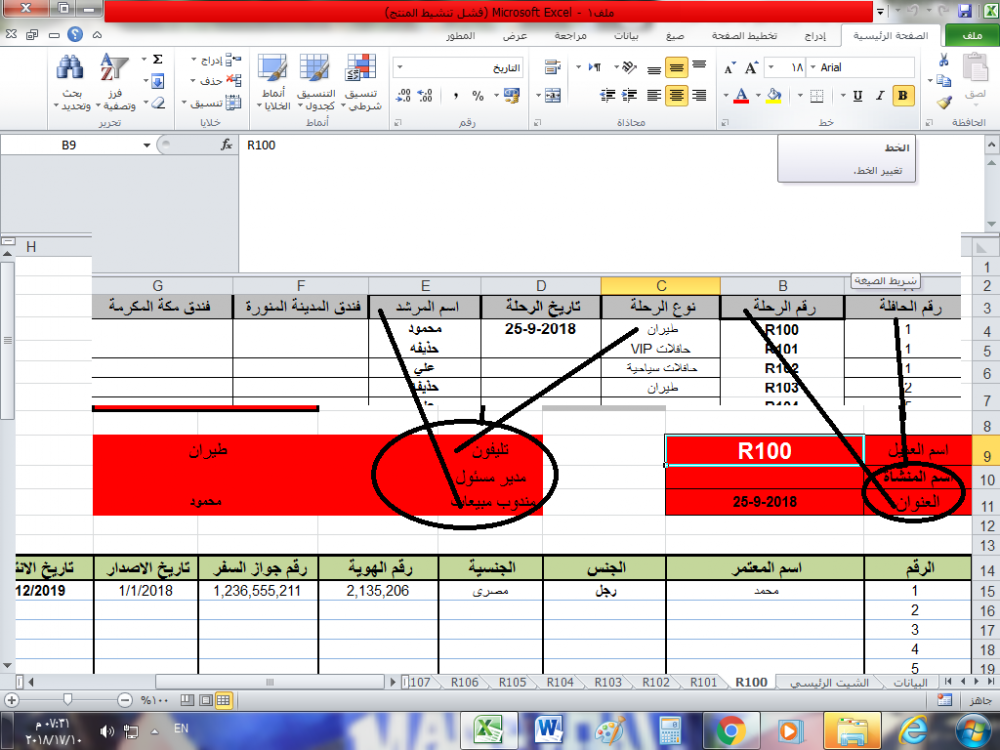Click the Insert cells (إدراج) button
The height and width of the screenshot is (750, 1000).
(217, 60)
